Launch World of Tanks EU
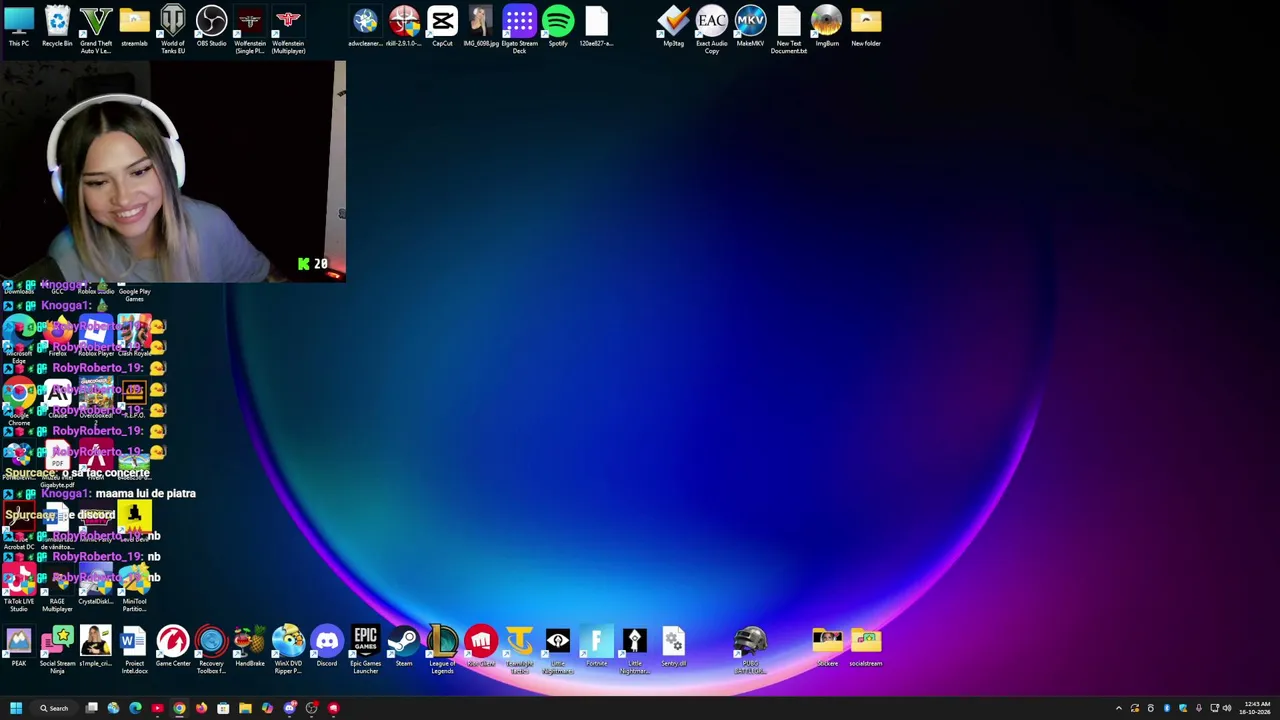The width and height of the screenshot is (1280, 720). click(x=173, y=30)
